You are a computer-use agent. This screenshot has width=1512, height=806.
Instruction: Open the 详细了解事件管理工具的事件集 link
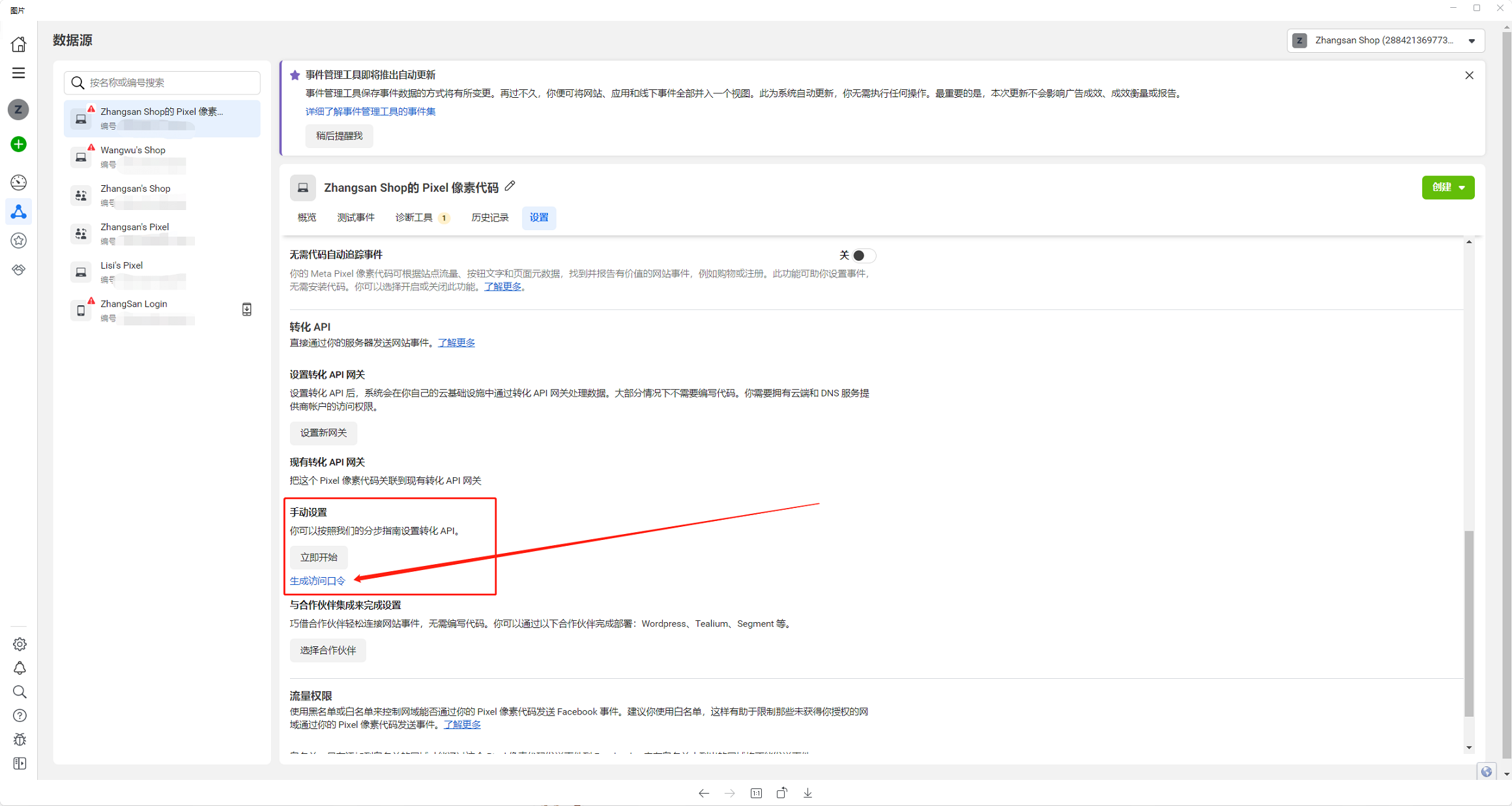pos(370,112)
